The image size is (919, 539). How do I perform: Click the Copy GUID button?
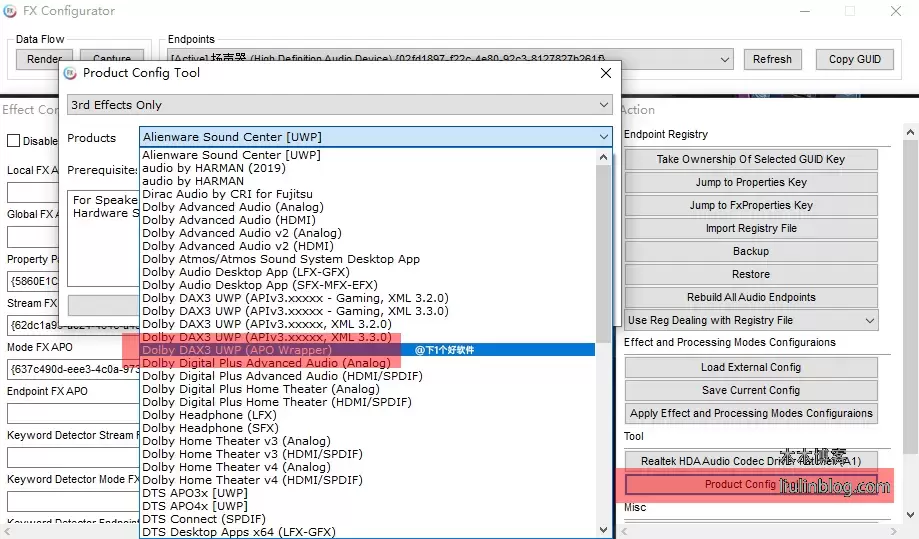click(854, 59)
